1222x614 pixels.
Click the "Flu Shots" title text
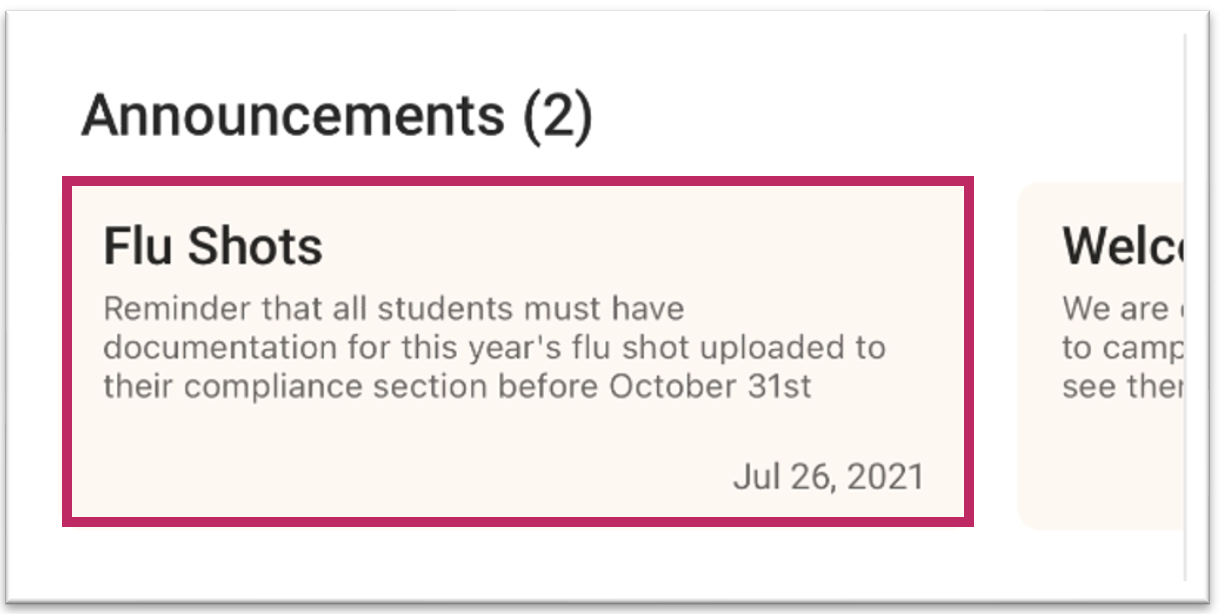[213, 246]
